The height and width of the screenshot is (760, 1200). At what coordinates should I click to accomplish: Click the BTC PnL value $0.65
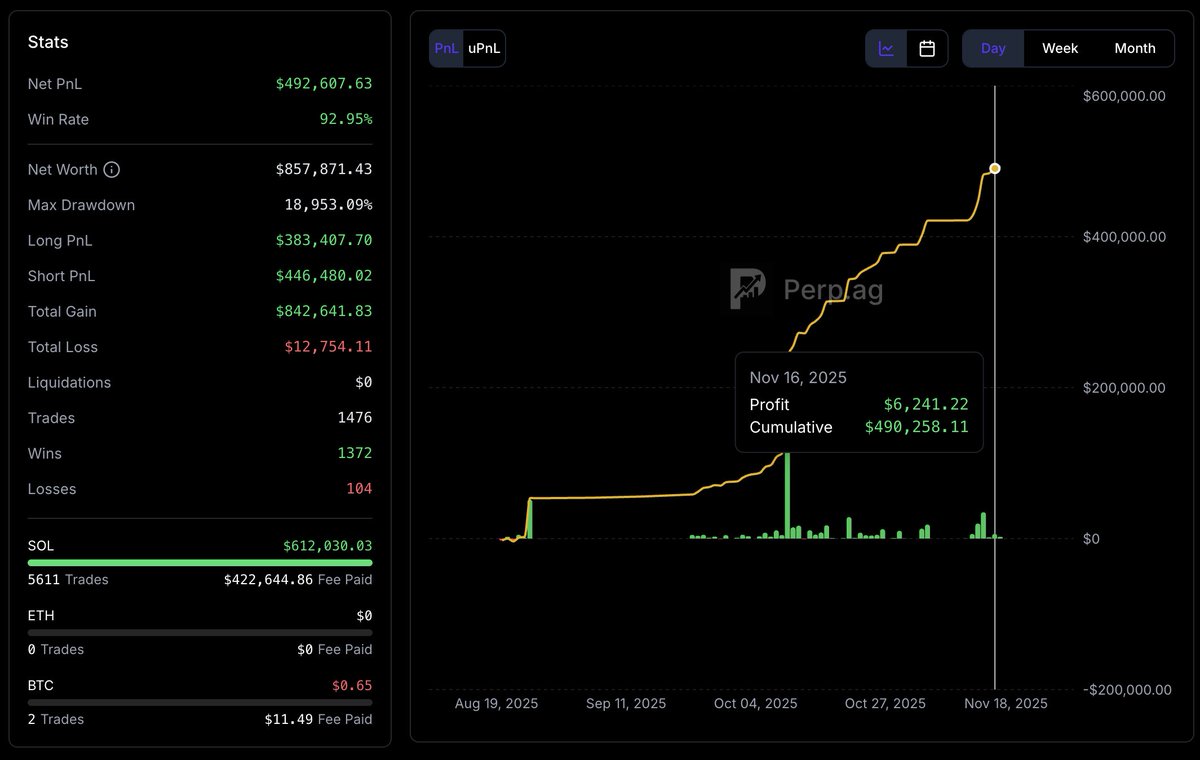tap(352, 686)
